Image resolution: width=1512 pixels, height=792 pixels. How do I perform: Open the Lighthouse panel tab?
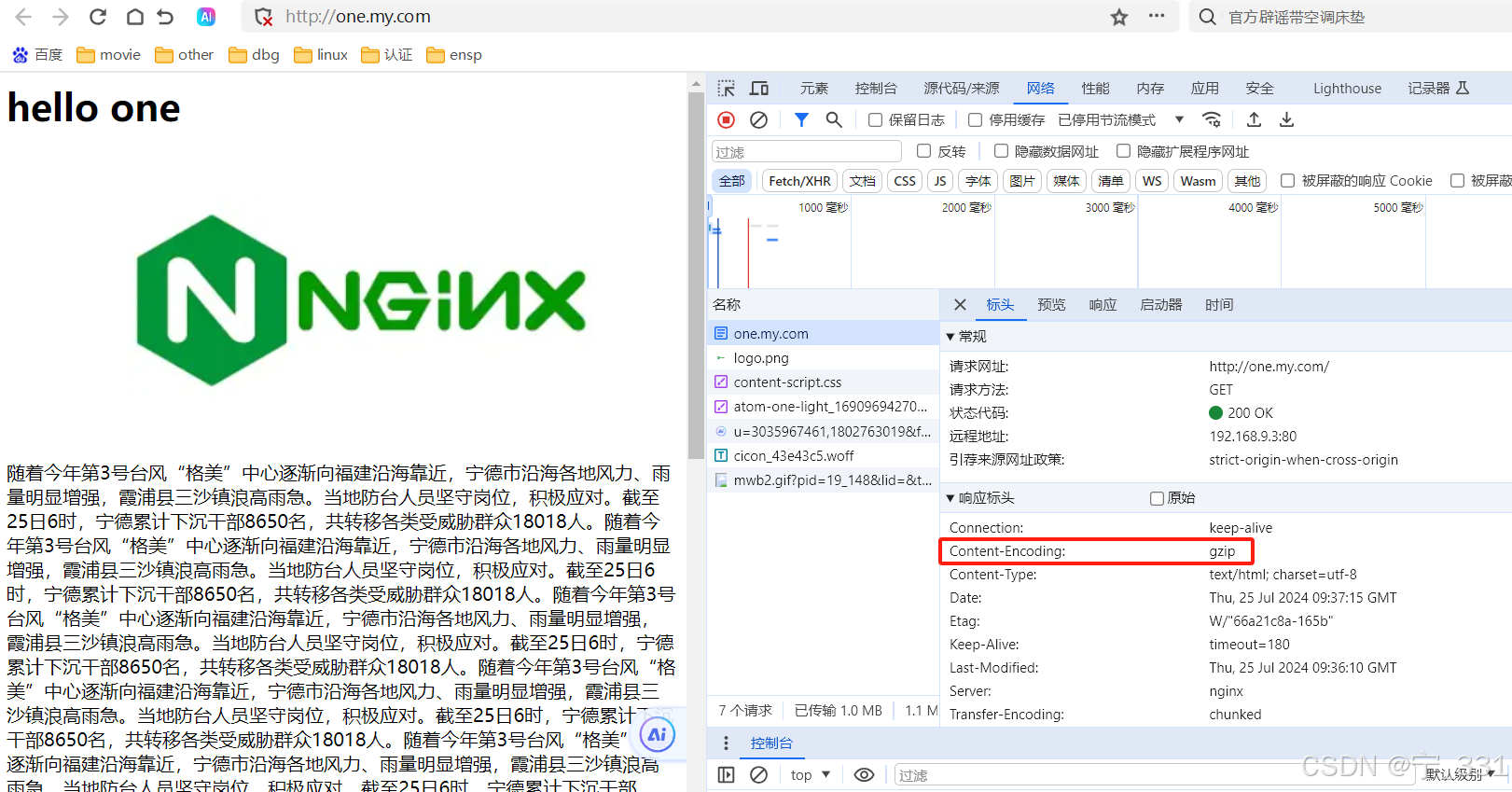(x=1347, y=89)
